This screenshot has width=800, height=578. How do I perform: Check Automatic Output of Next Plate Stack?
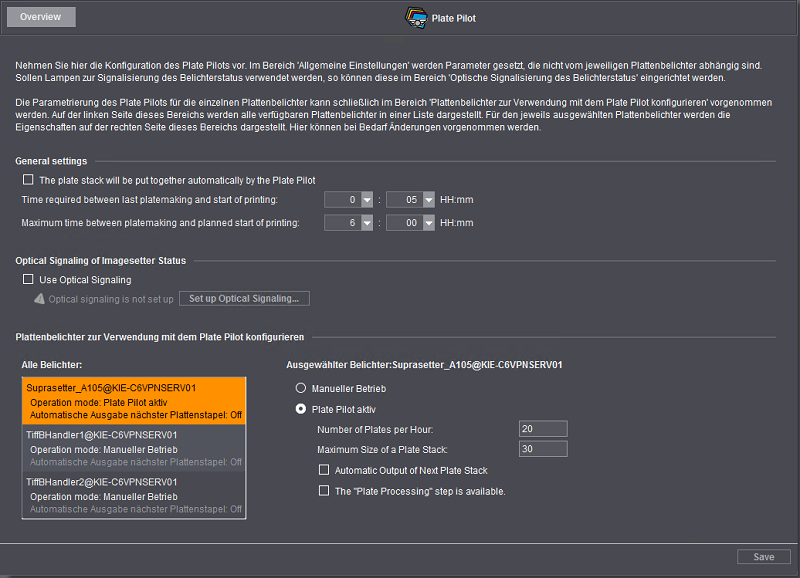[324, 470]
